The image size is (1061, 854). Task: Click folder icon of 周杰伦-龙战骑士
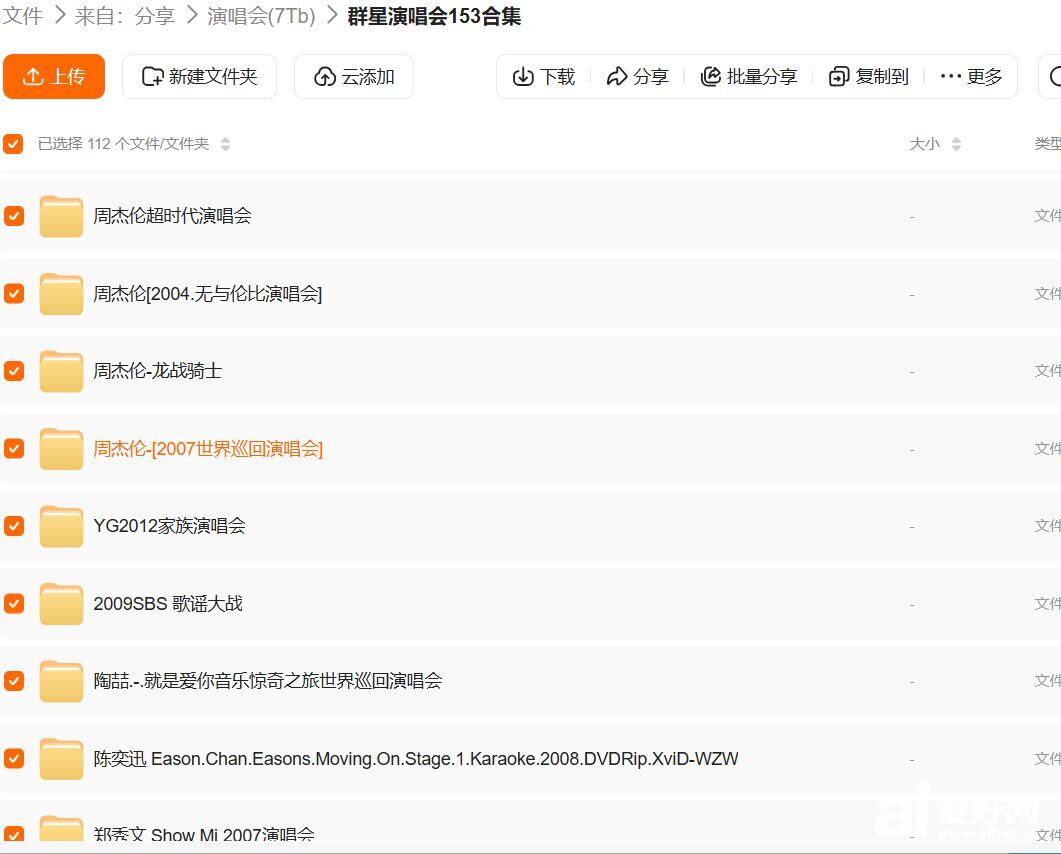coord(61,371)
